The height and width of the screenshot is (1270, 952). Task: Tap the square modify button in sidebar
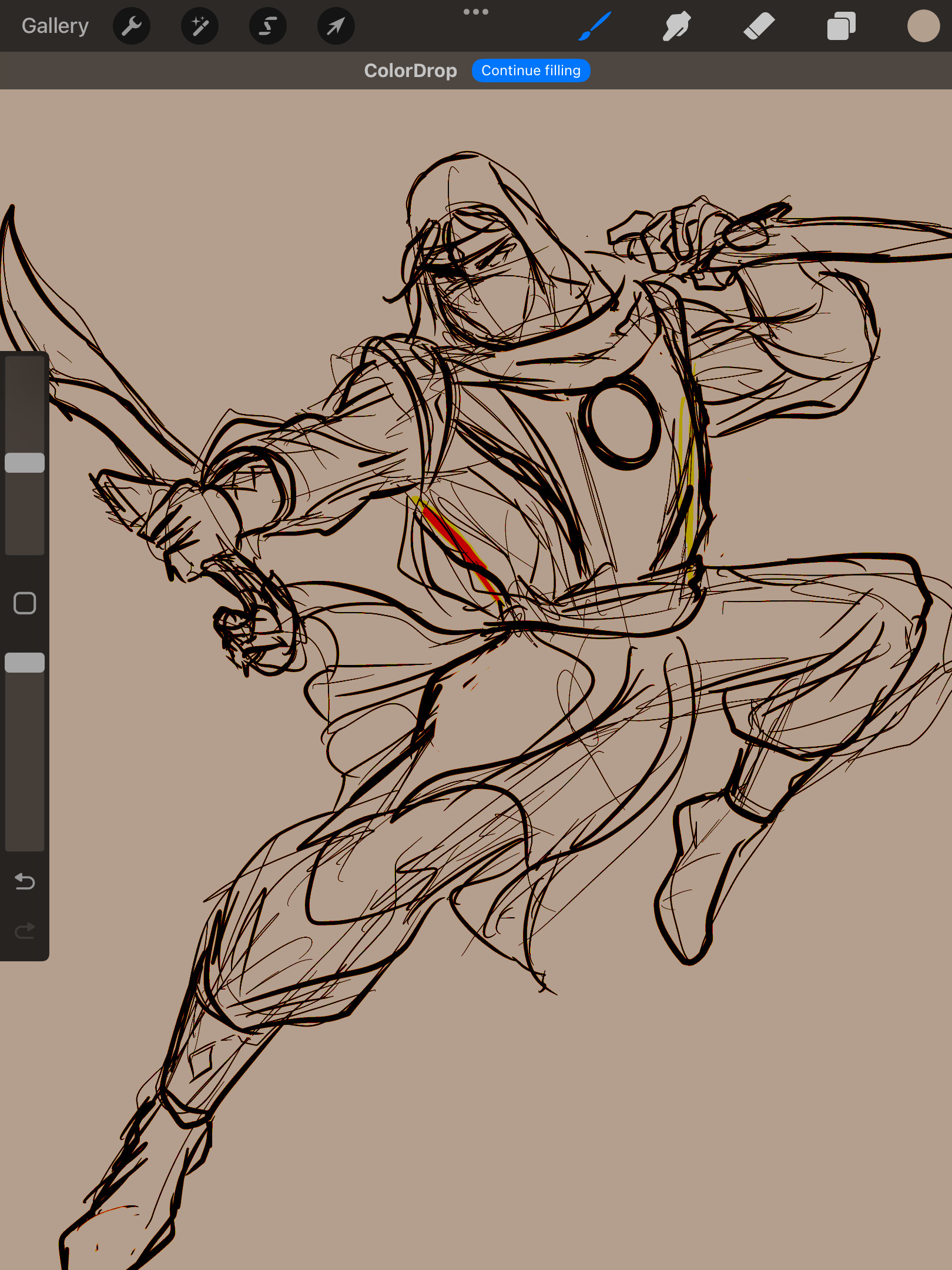tap(25, 603)
